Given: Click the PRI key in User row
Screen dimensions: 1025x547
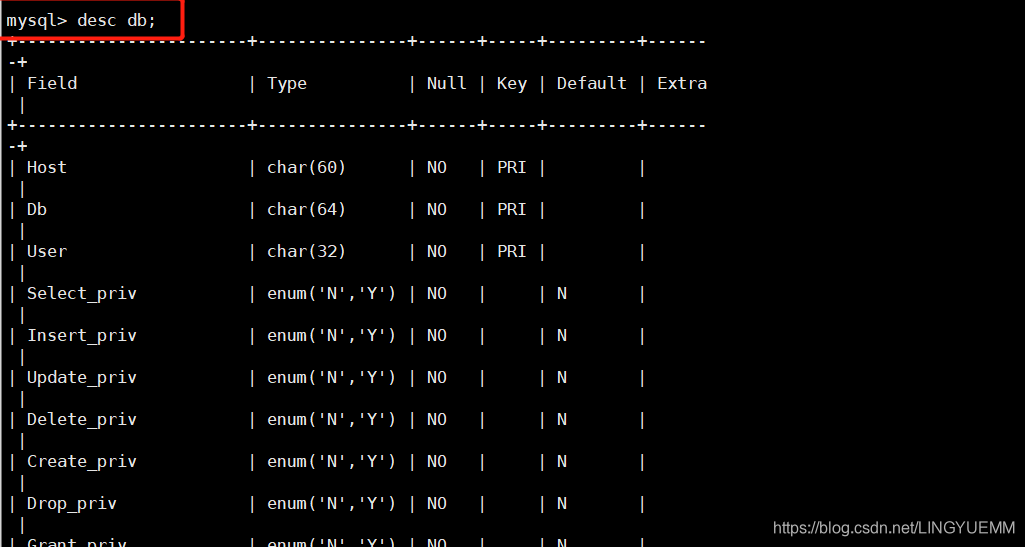Looking at the screenshot, I should 512,251.
